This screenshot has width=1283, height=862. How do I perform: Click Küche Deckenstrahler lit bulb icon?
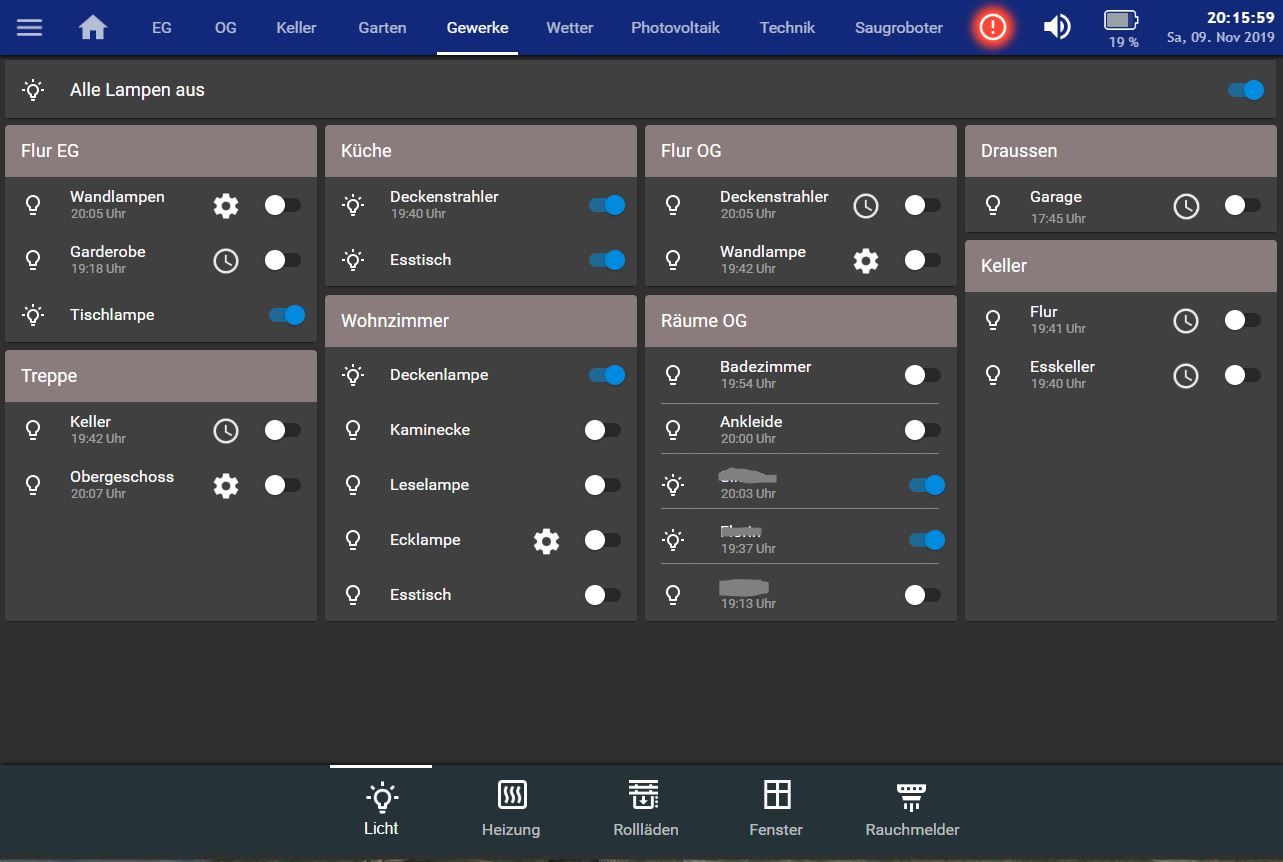tap(353, 205)
